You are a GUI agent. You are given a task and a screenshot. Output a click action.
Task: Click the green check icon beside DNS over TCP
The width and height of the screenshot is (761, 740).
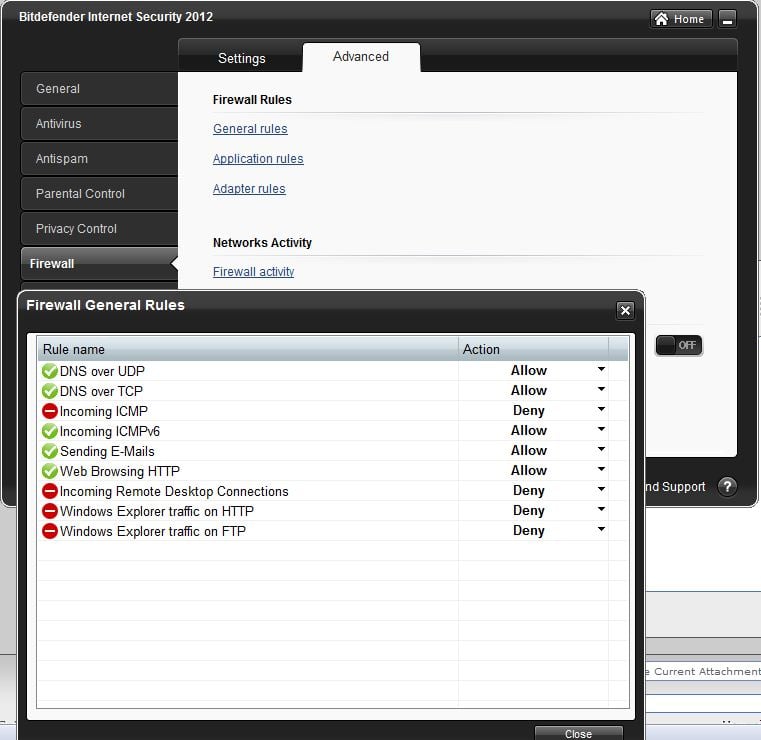(x=50, y=391)
